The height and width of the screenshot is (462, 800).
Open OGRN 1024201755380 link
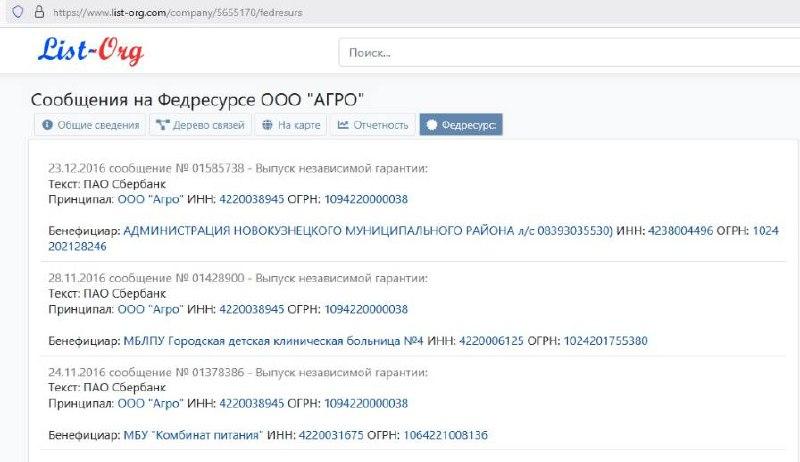[606, 341]
